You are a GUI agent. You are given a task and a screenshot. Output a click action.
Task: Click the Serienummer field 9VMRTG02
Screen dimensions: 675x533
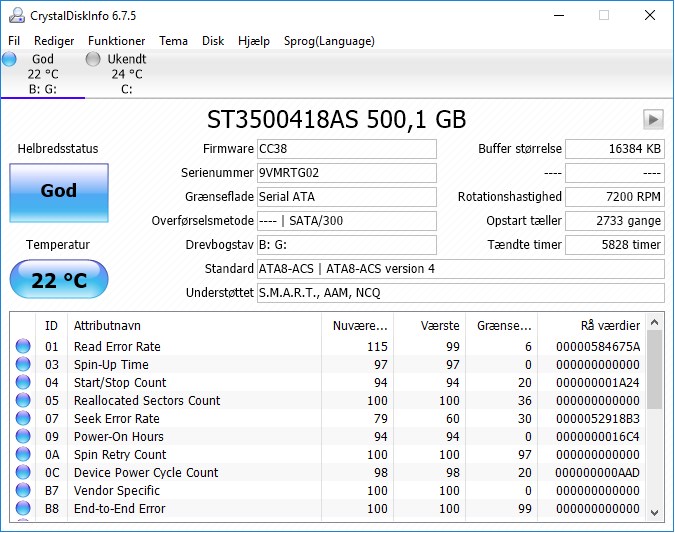tap(347, 173)
